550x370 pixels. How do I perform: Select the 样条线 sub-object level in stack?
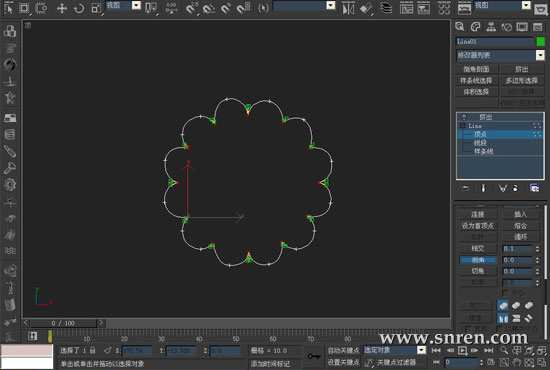click(483, 152)
